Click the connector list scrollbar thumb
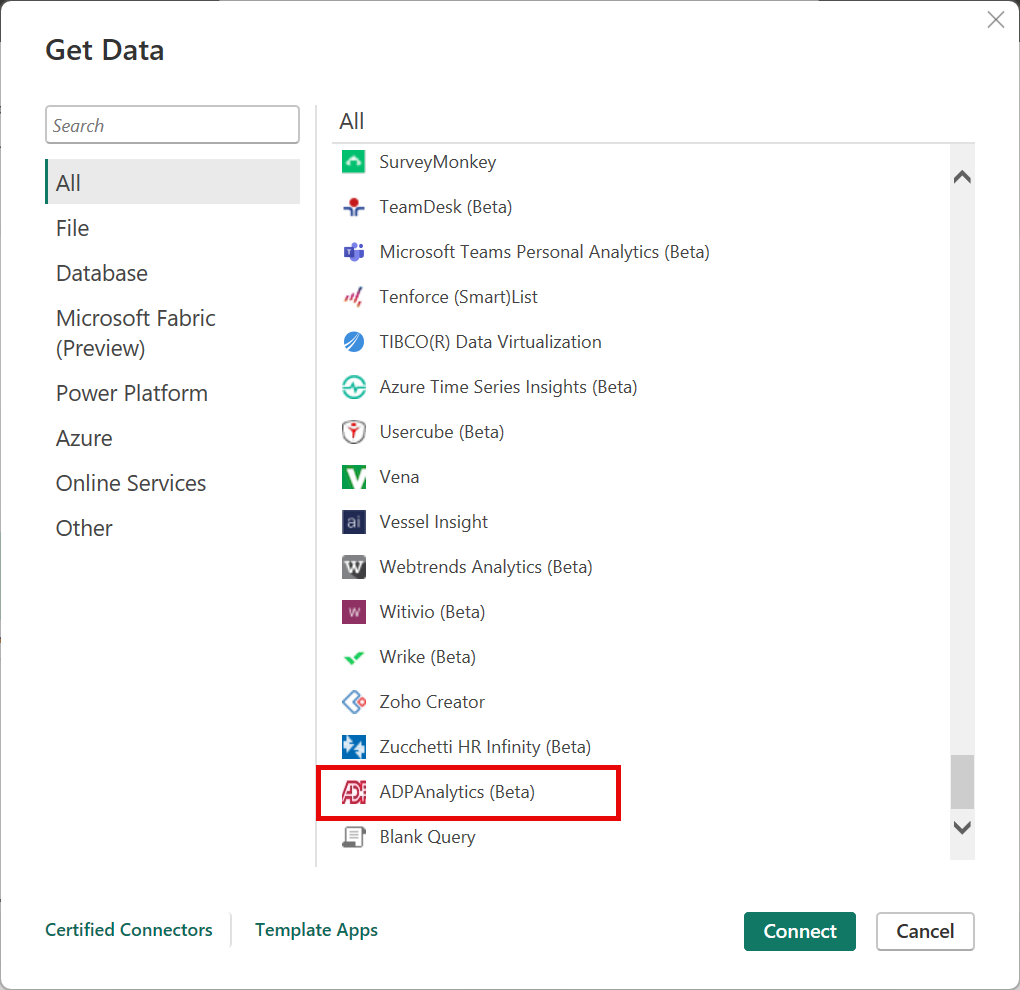The height and width of the screenshot is (990, 1020). click(x=961, y=781)
